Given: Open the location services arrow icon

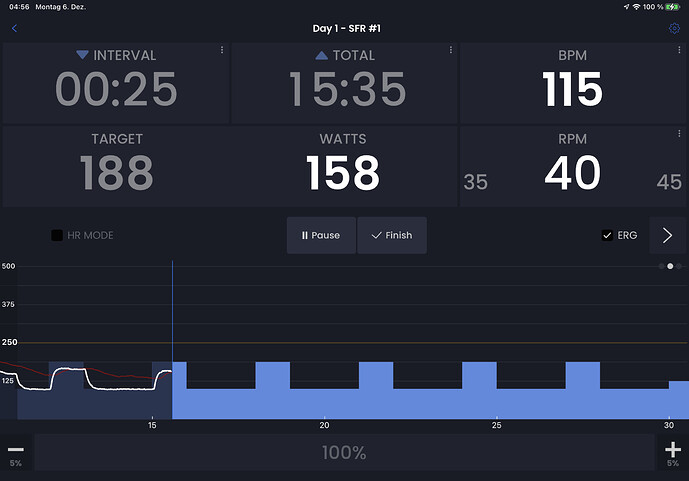Looking at the screenshot, I should point(626,7).
